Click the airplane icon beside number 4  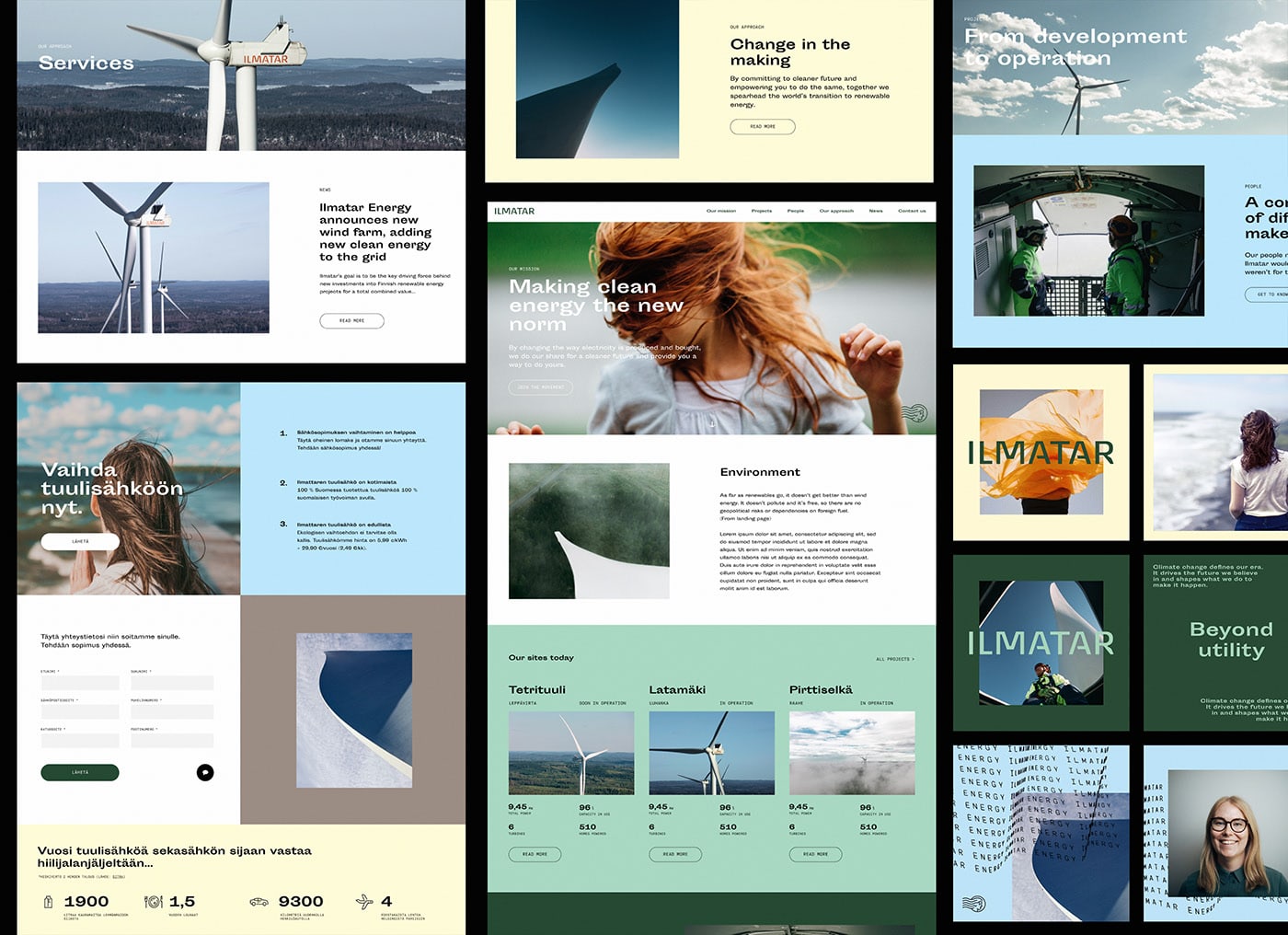coord(364,902)
